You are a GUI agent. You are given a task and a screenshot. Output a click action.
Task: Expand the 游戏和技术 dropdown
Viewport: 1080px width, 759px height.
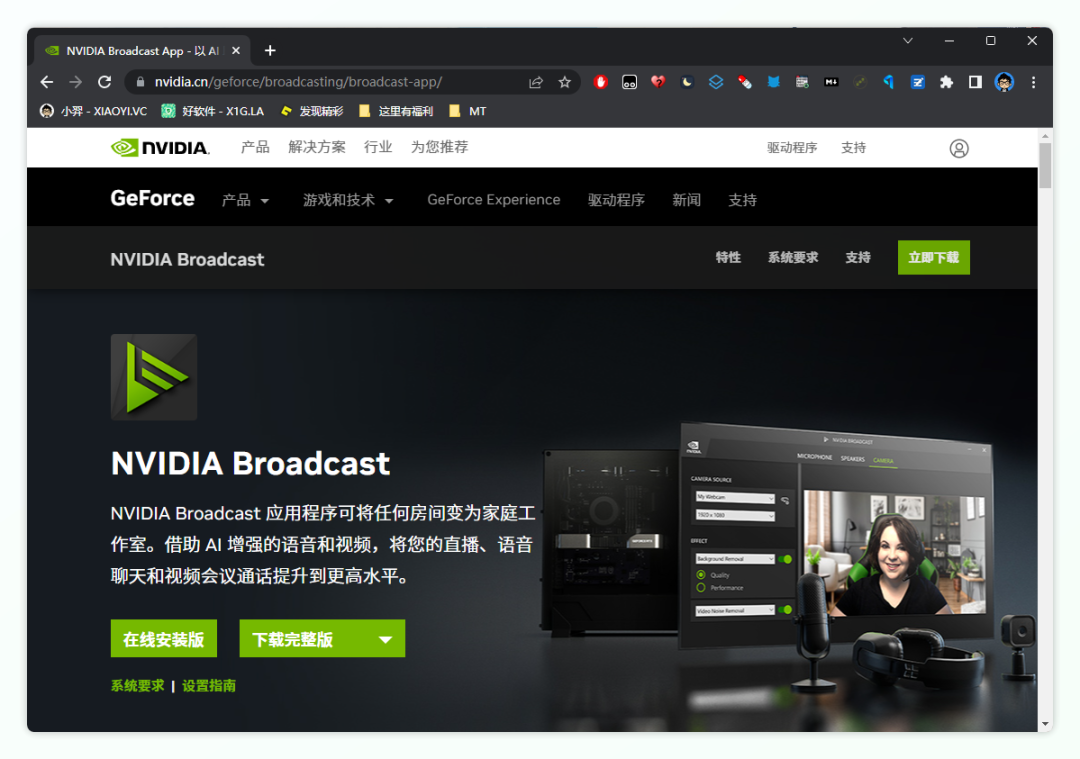tap(349, 200)
